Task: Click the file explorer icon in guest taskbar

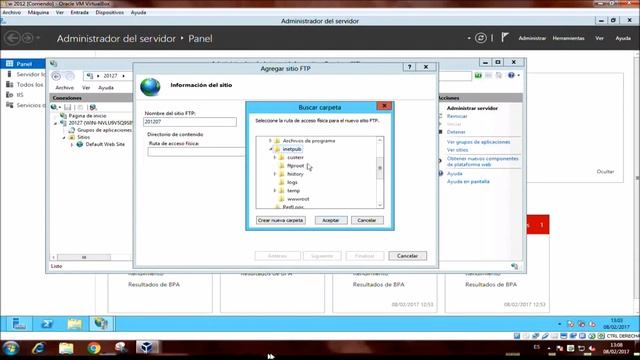Action: 74,324
